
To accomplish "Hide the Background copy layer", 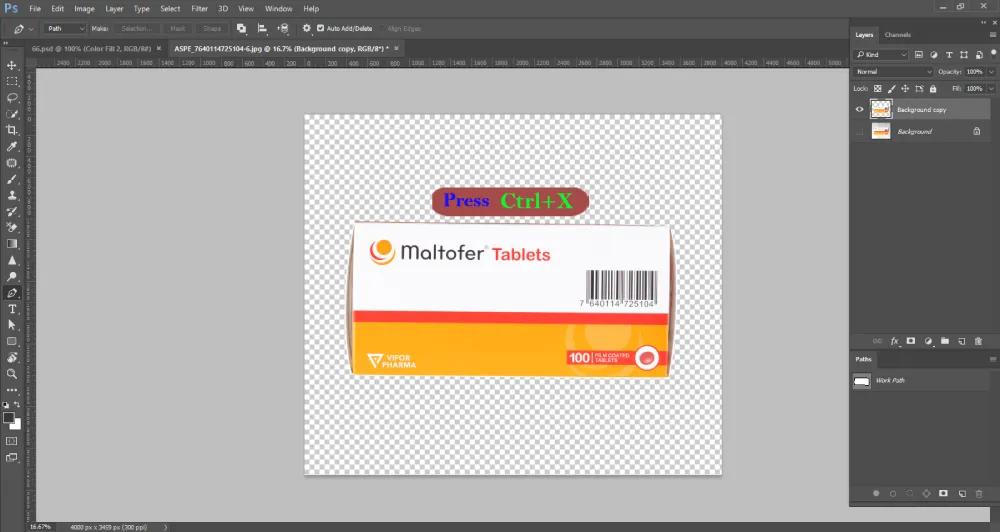I will point(859,109).
